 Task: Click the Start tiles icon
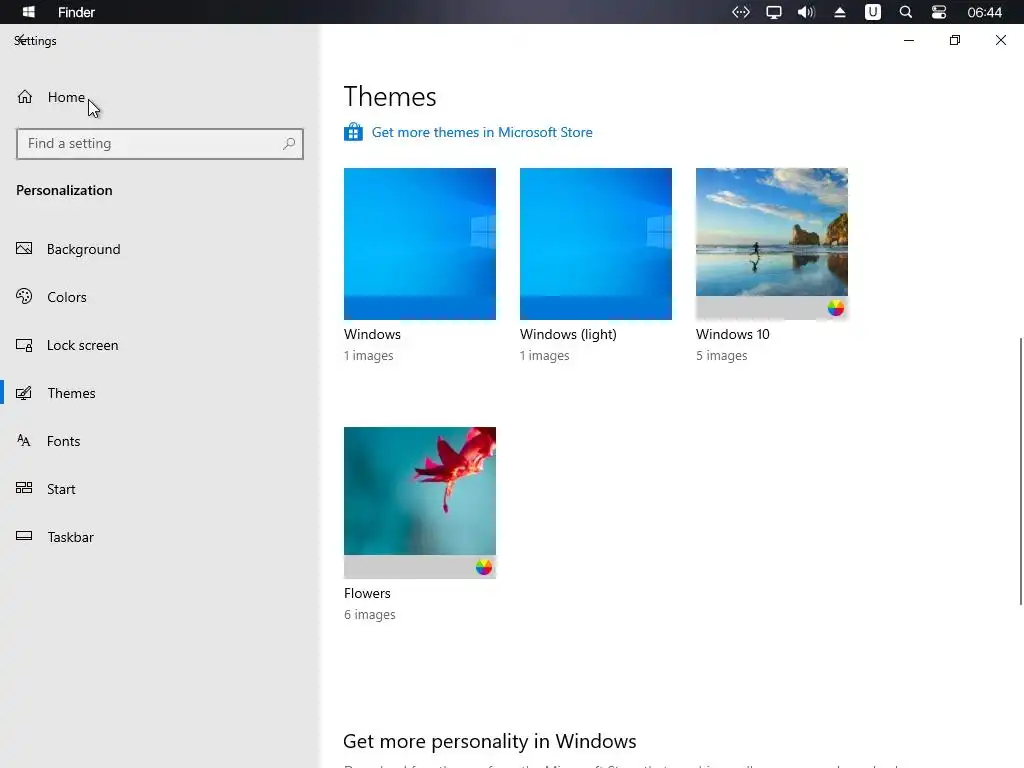tap(24, 488)
